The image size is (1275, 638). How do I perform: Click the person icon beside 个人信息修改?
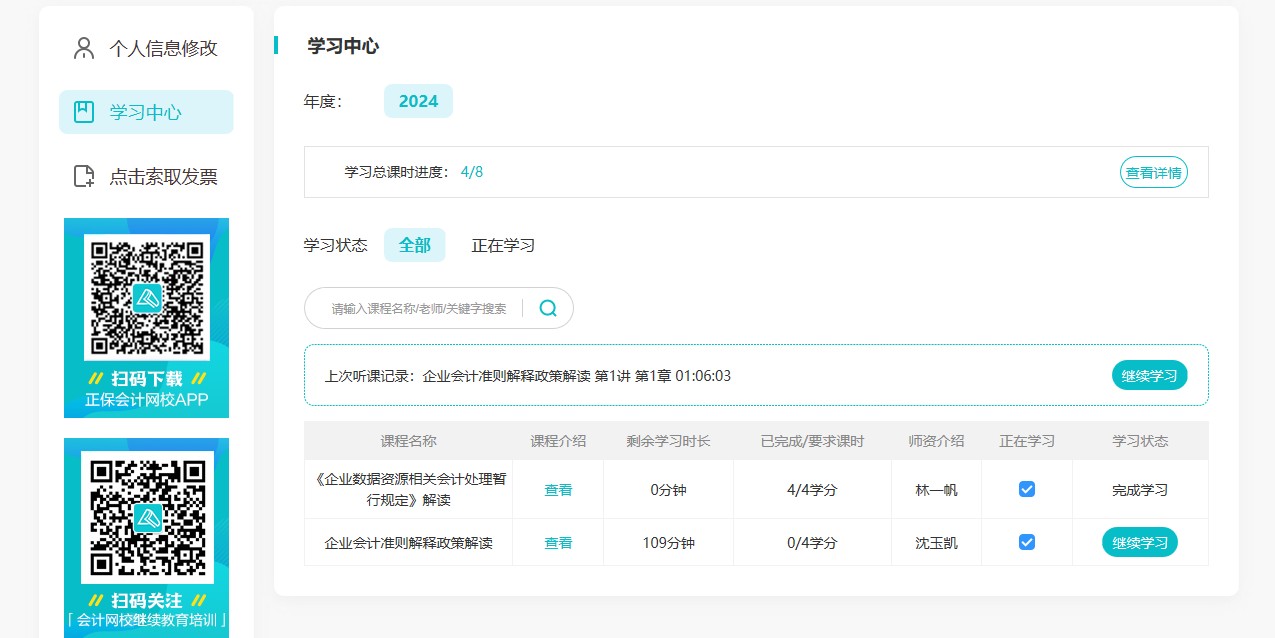coord(83,47)
